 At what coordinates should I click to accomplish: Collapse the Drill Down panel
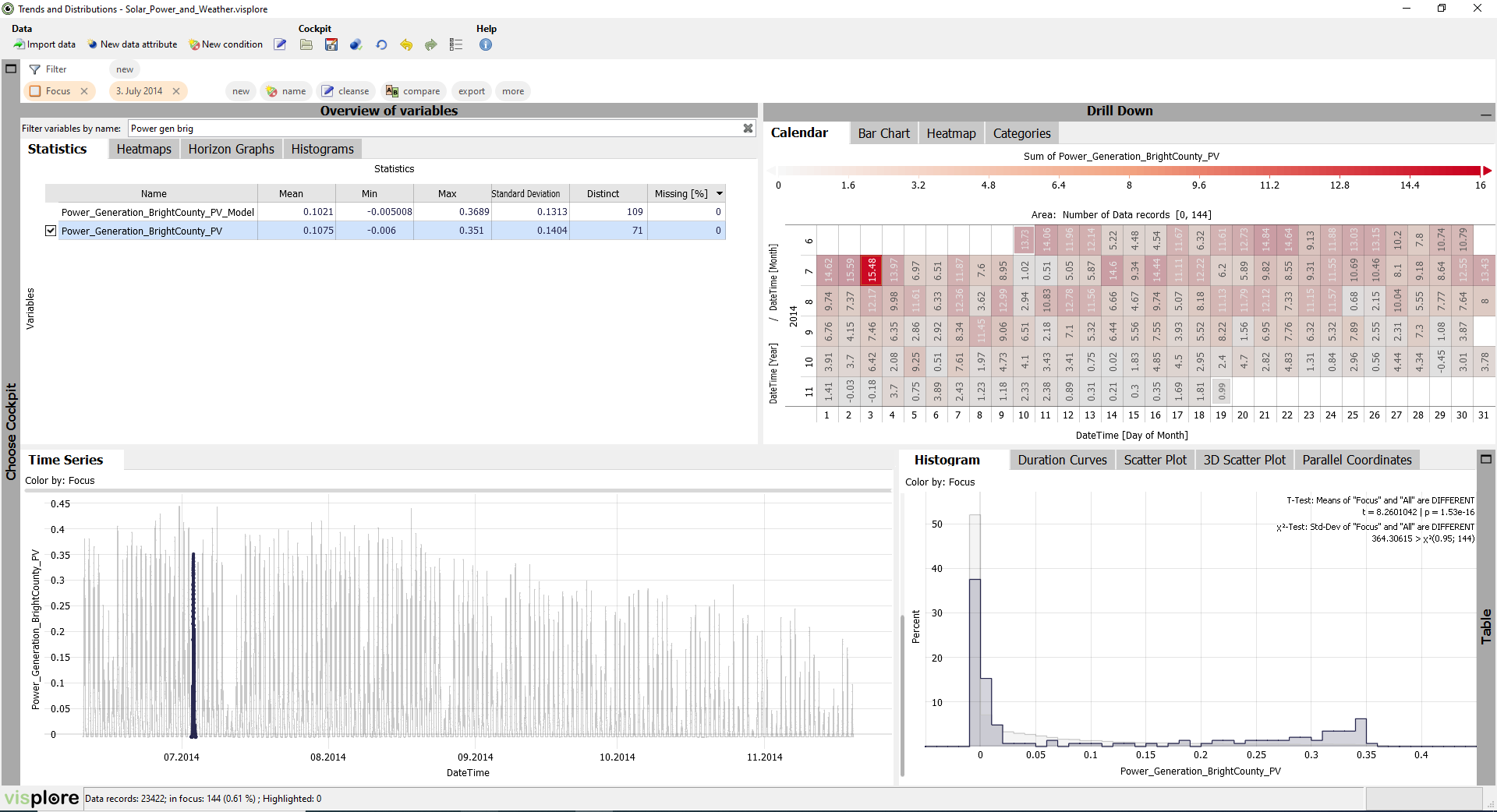tap(1485, 112)
